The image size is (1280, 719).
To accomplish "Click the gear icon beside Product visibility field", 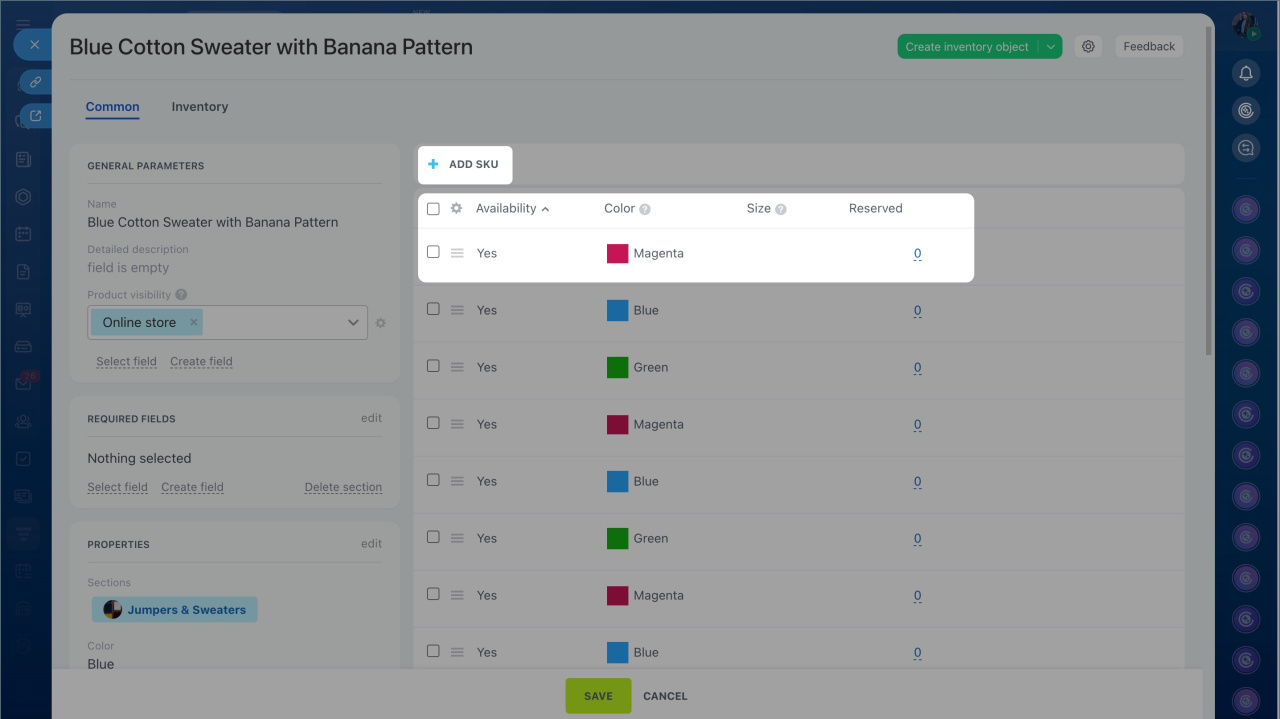I will 381,323.
